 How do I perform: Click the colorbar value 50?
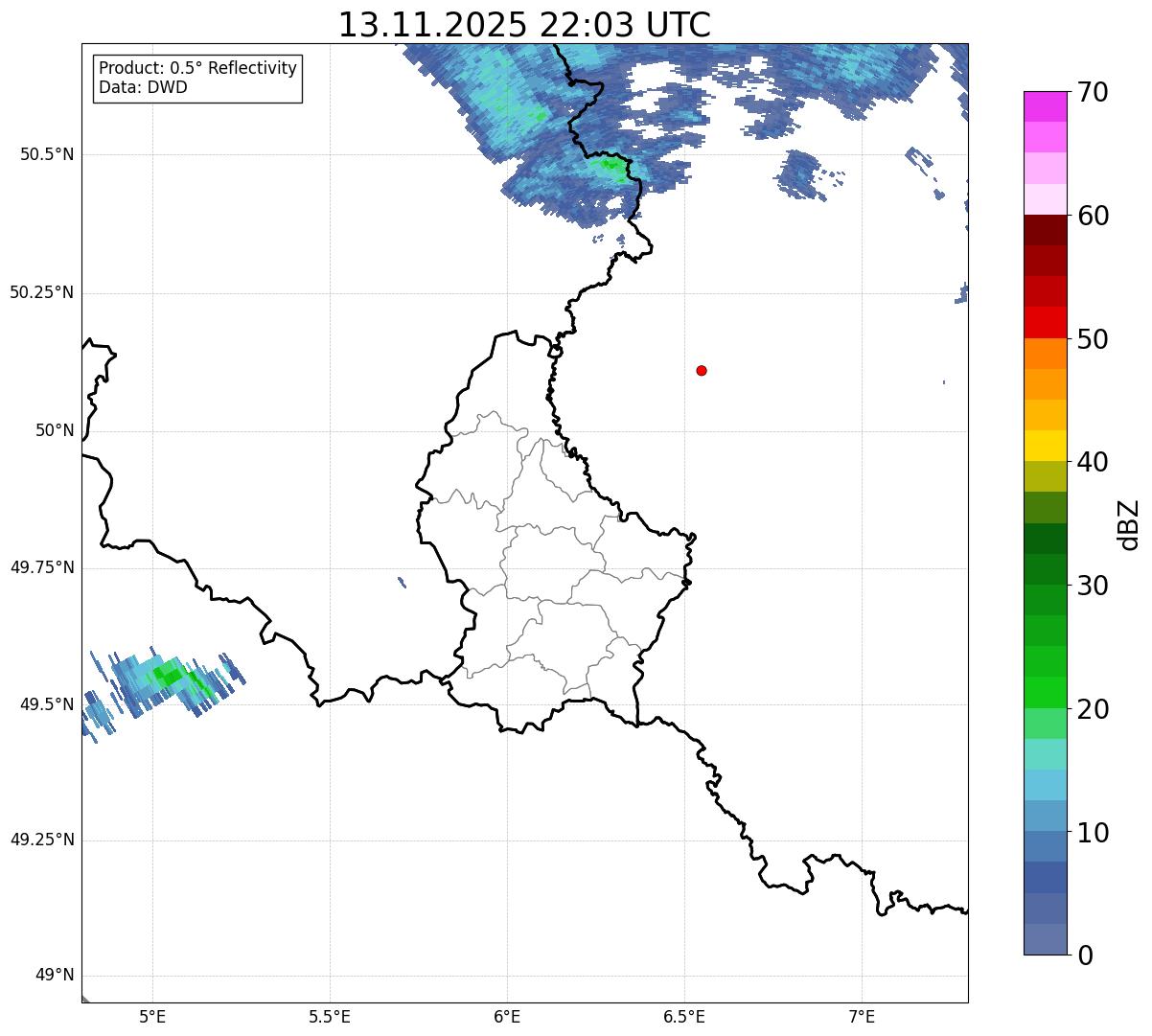coord(1094,339)
